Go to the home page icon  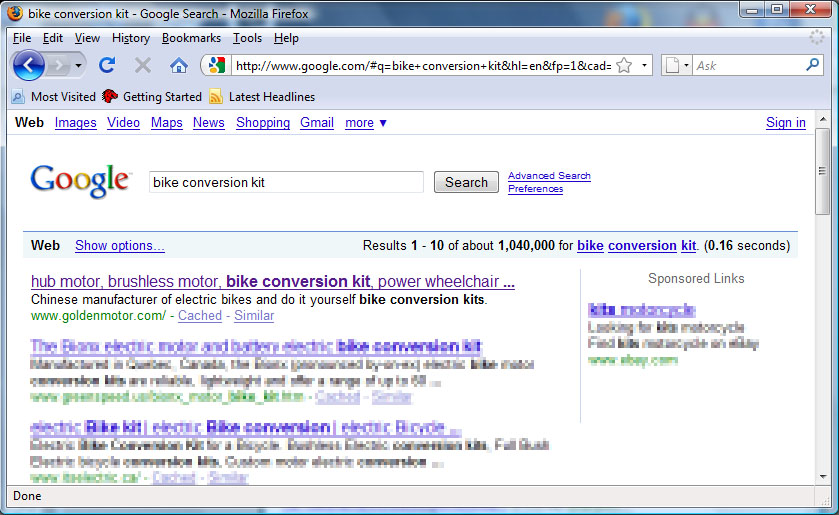(x=179, y=66)
